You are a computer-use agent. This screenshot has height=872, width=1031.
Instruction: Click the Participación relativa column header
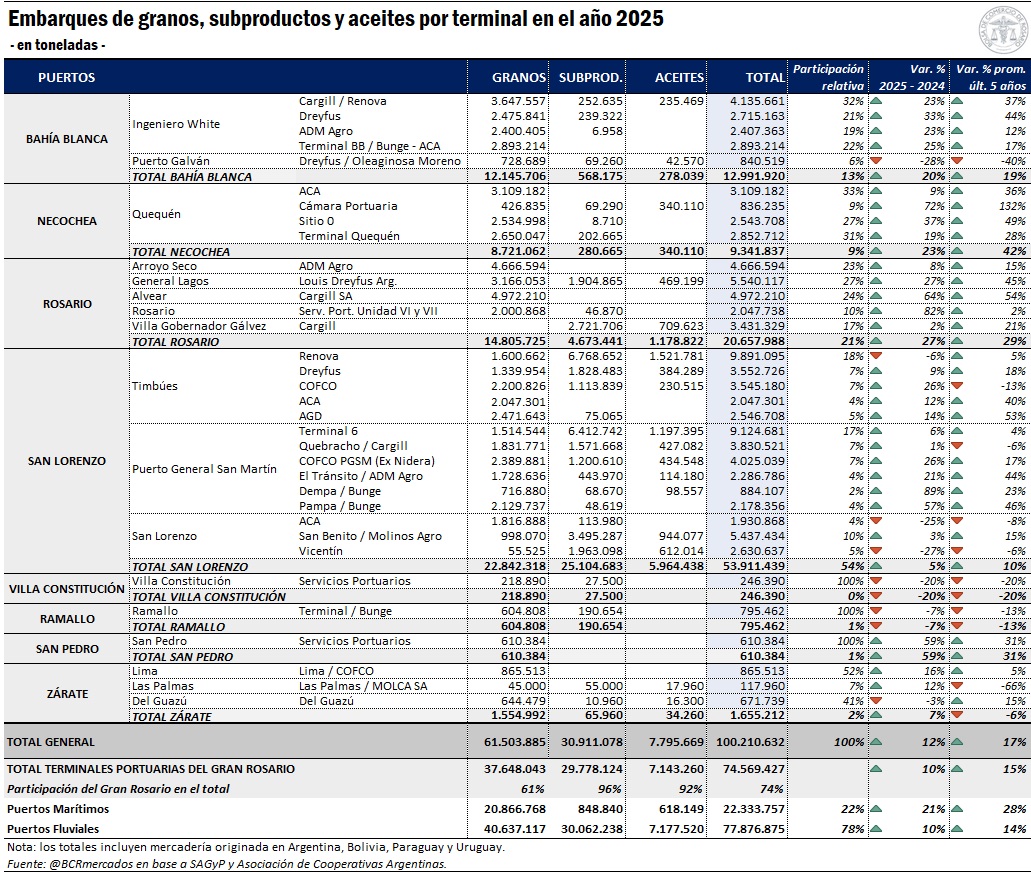coord(828,77)
